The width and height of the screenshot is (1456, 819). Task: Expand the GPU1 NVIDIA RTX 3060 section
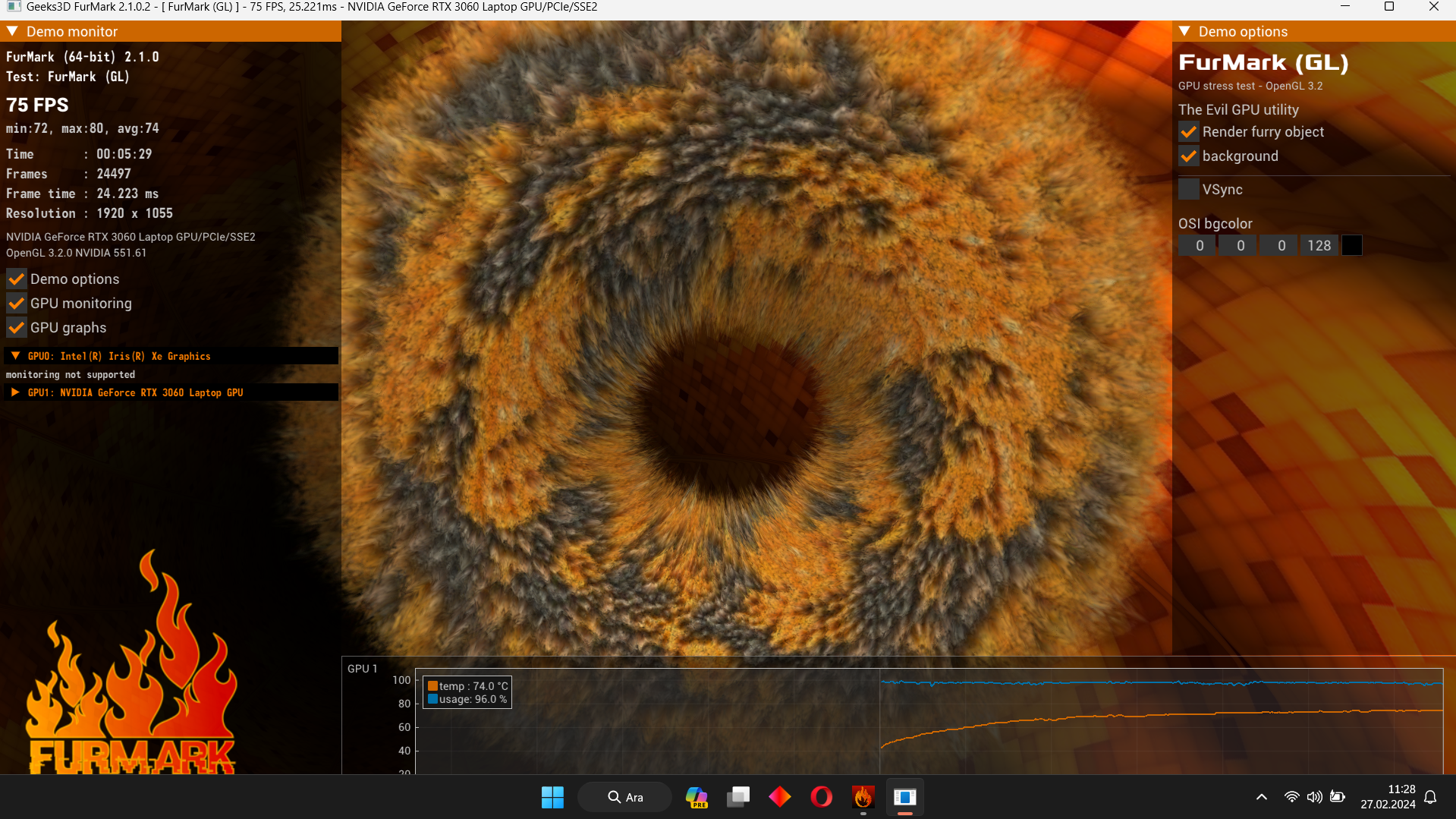15,392
